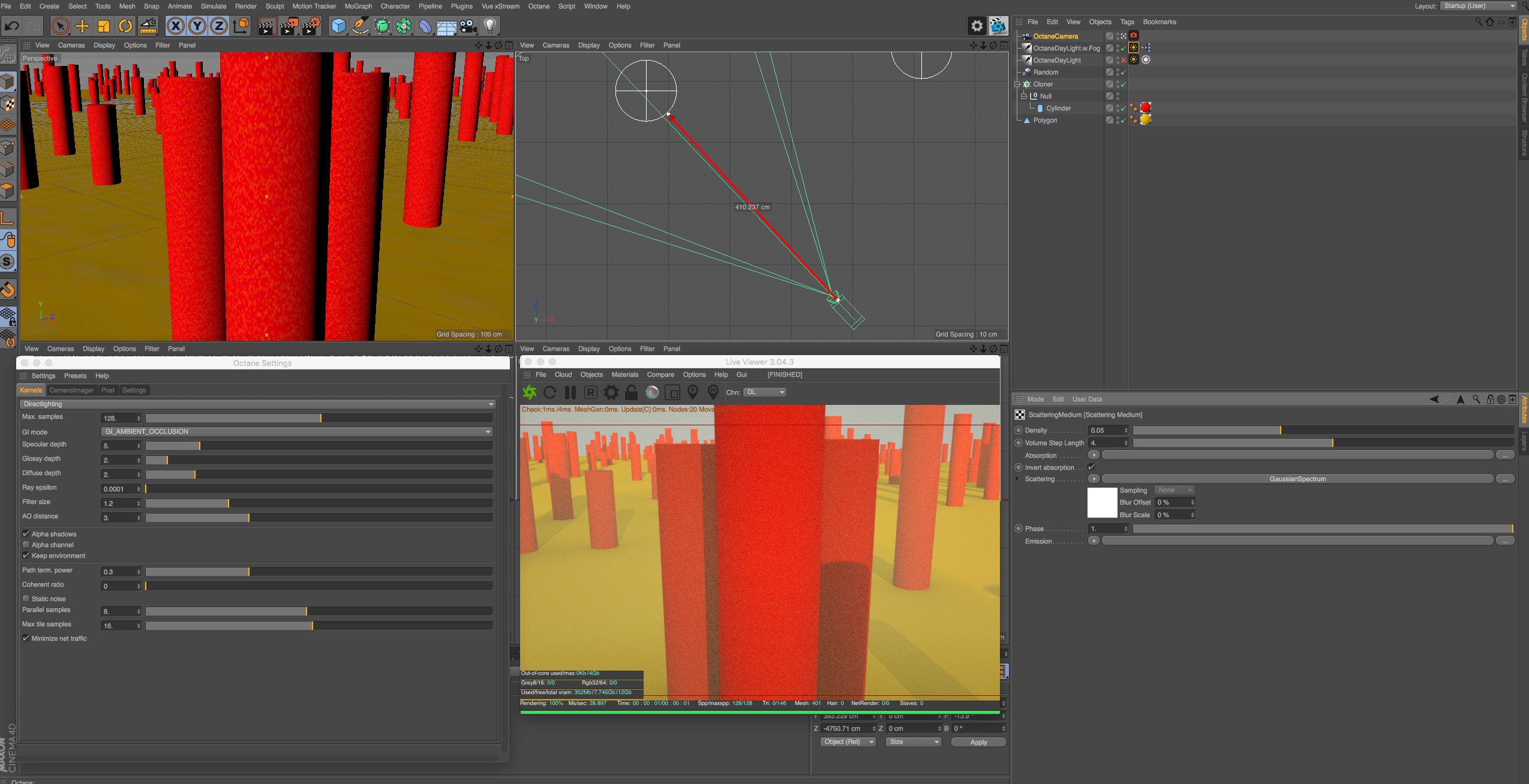Screen dimensions: 1529x784
Task: Pause rendering in Live Viewer
Action: coord(570,392)
